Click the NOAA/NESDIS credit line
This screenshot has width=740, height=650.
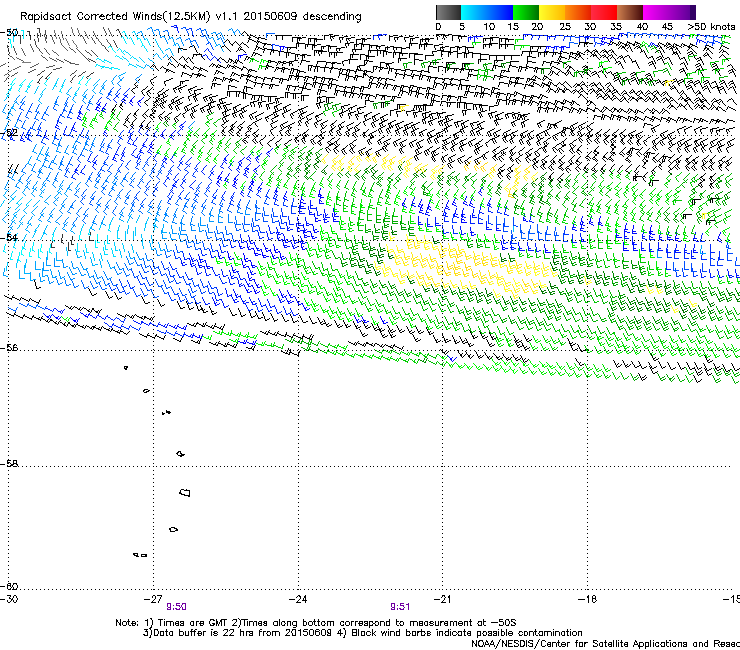(605, 644)
